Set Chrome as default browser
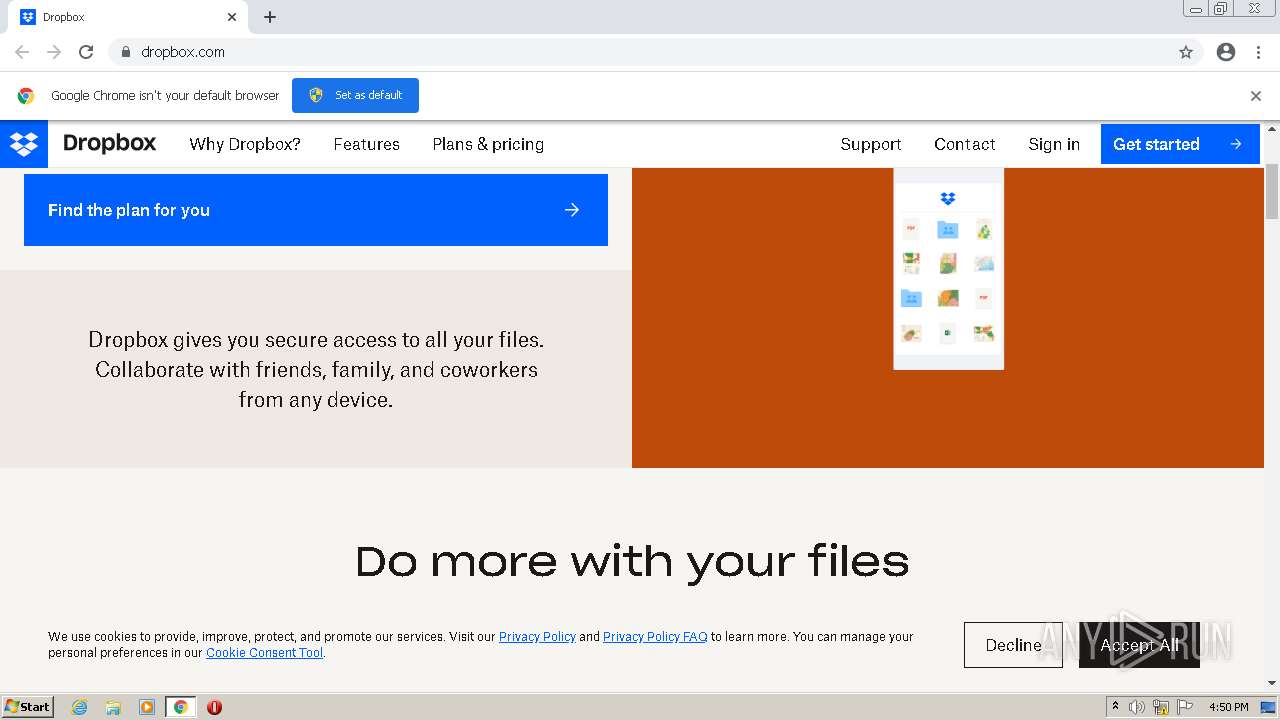Screen dimensions: 1280x720 pos(355,95)
